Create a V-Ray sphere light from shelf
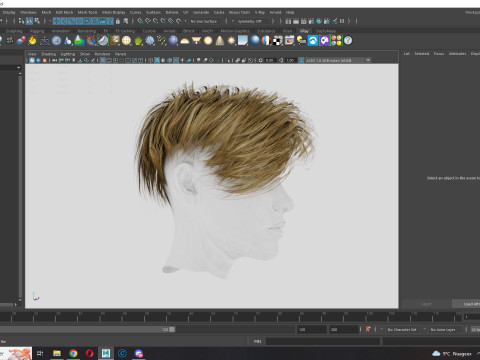 click(208, 41)
